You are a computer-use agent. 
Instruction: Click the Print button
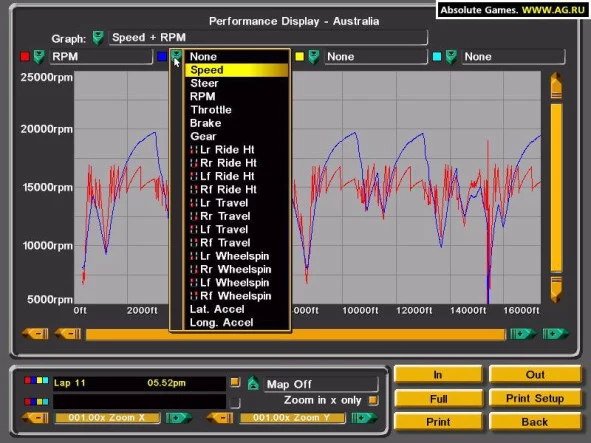tap(438, 422)
